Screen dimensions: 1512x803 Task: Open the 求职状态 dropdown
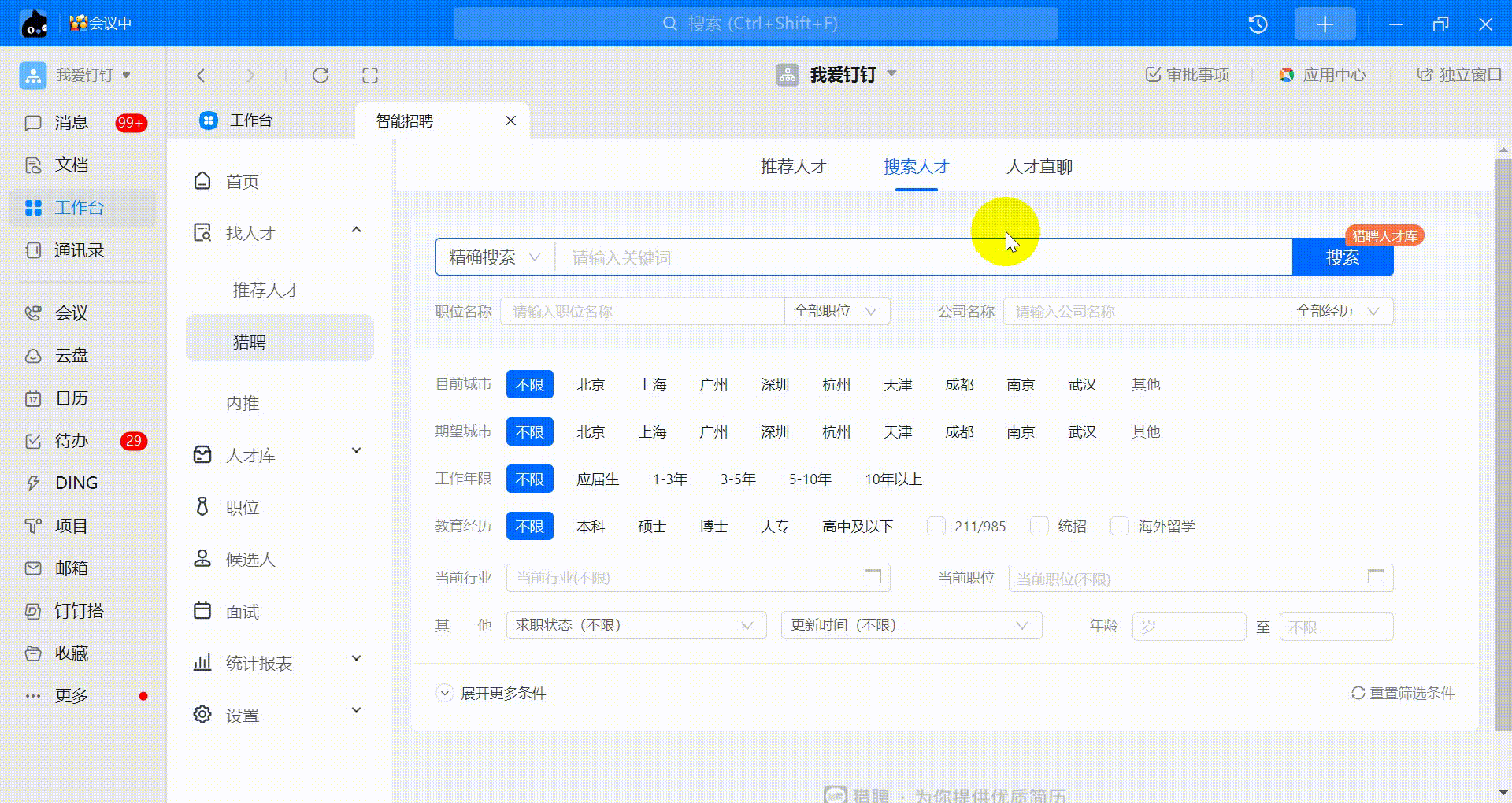click(x=636, y=625)
